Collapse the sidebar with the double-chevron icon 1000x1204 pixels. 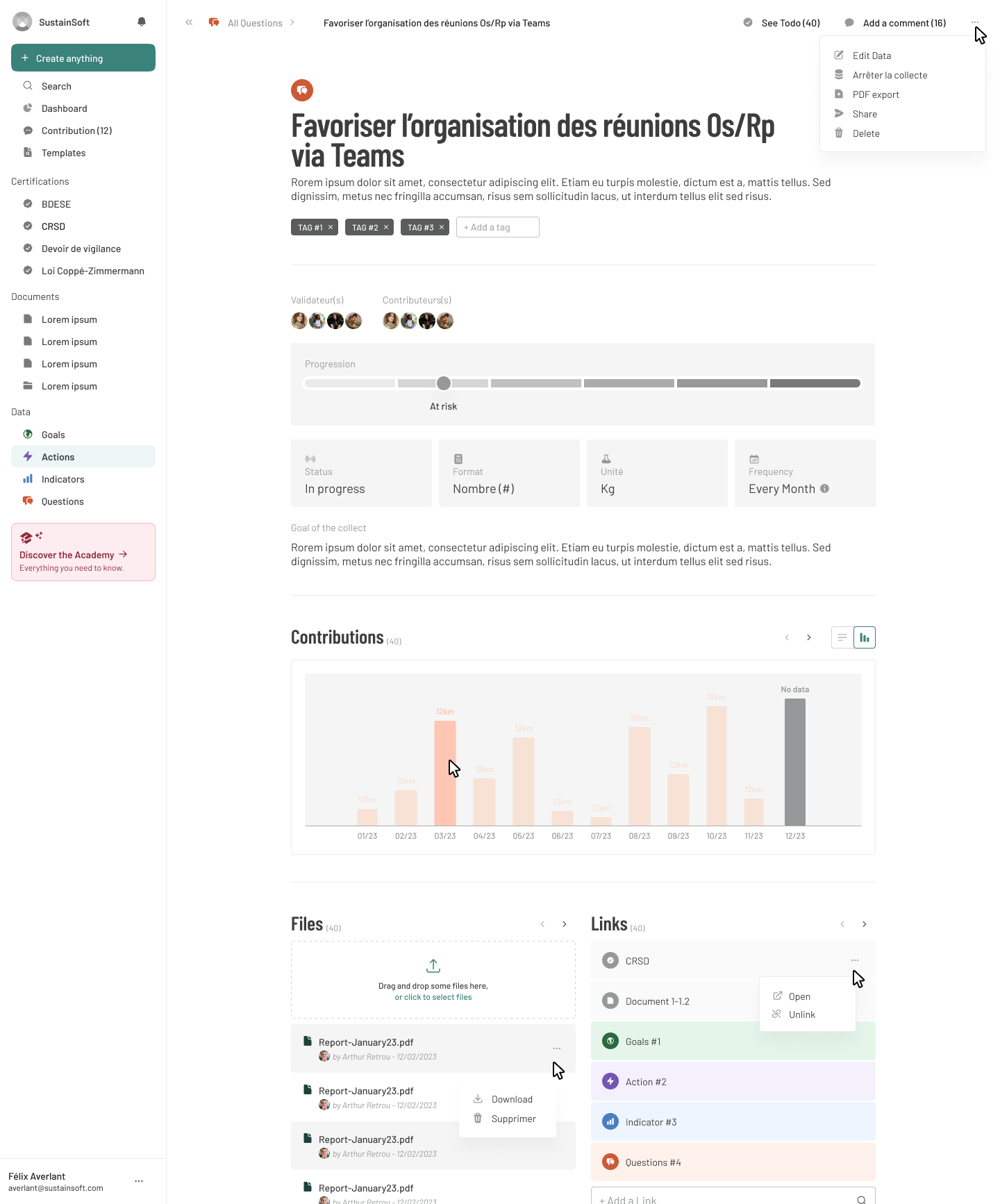pyautogui.click(x=189, y=23)
